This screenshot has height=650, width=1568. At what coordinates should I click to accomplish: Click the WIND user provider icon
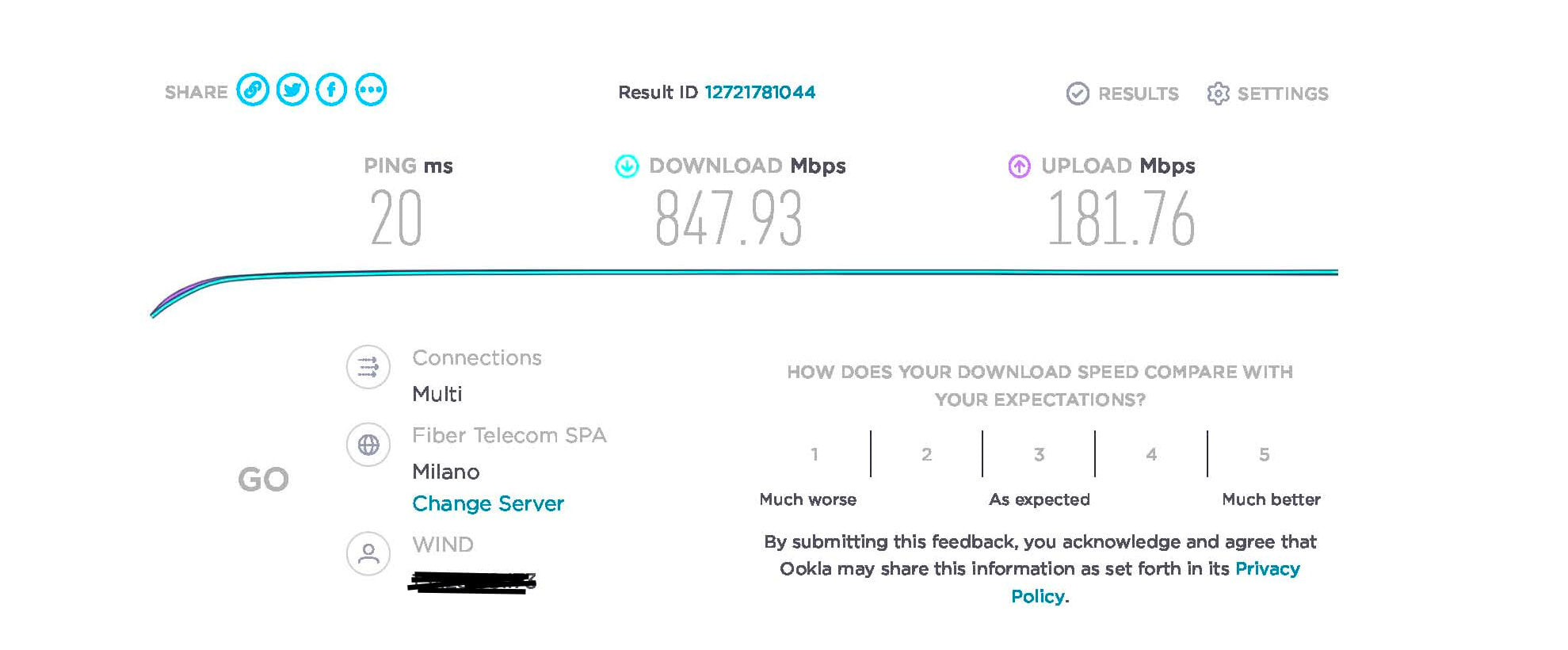[368, 552]
